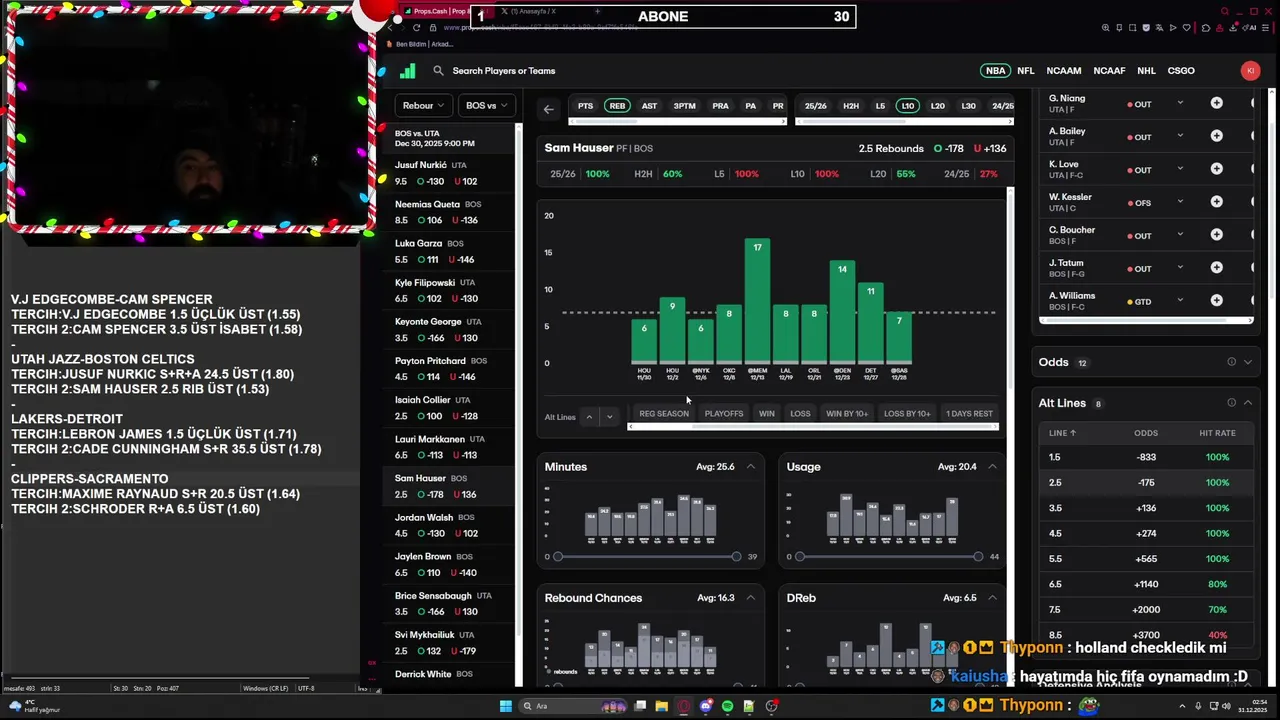Collapse the Usage chart panel
Image resolution: width=1280 pixels, height=720 pixels.
click(x=992, y=467)
